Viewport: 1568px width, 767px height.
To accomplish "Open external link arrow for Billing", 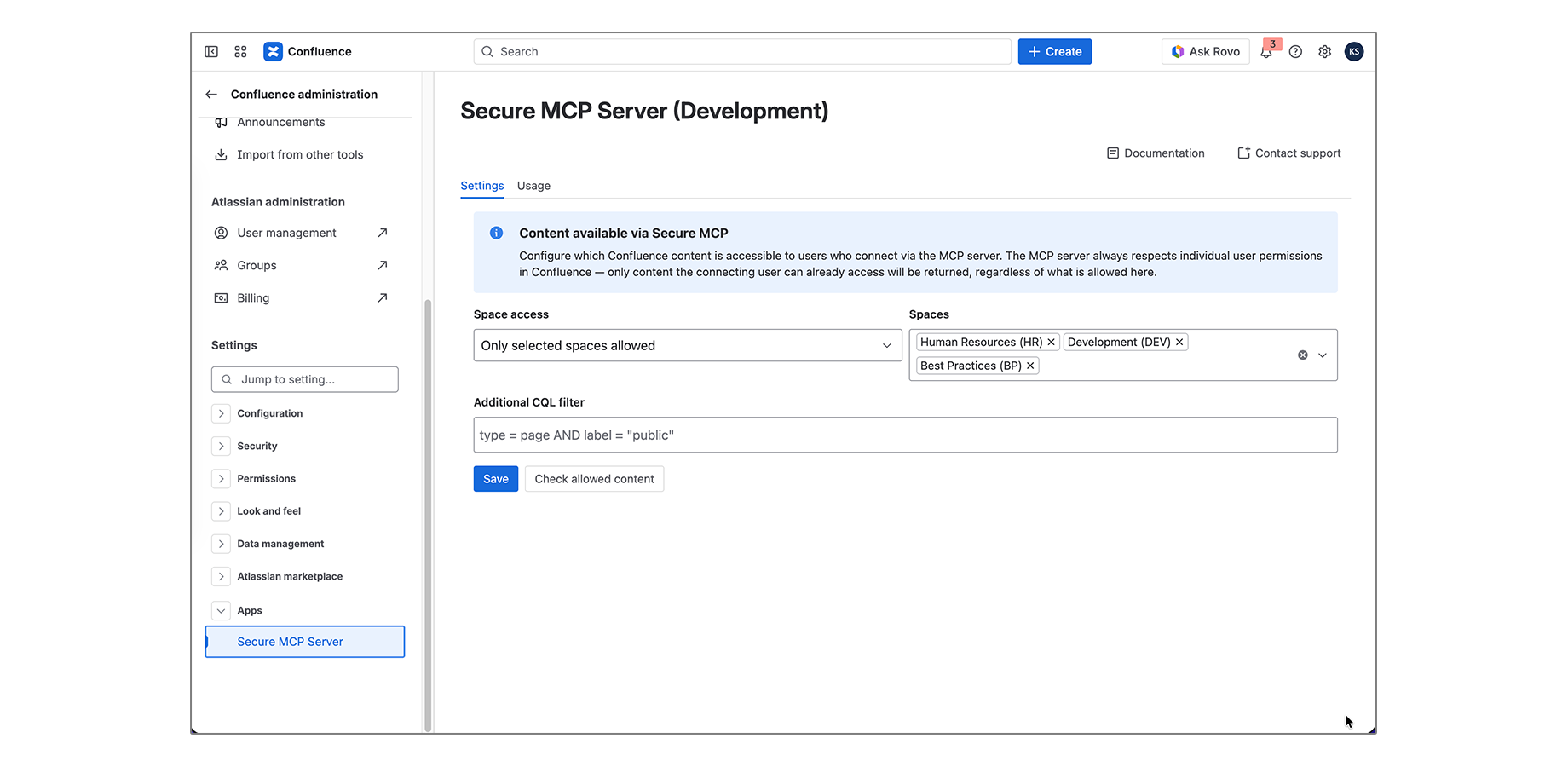I will click(x=383, y=297).
